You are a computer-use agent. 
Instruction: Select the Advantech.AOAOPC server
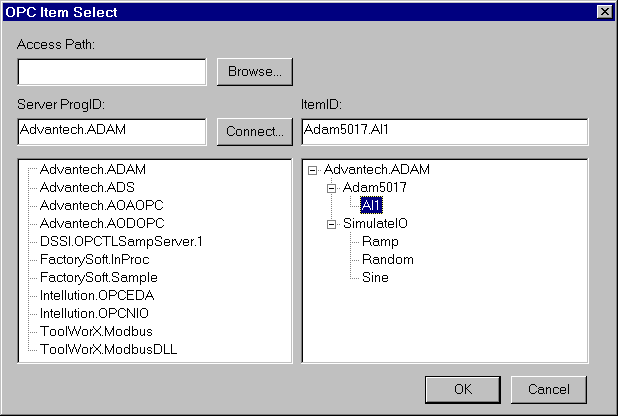94,205
